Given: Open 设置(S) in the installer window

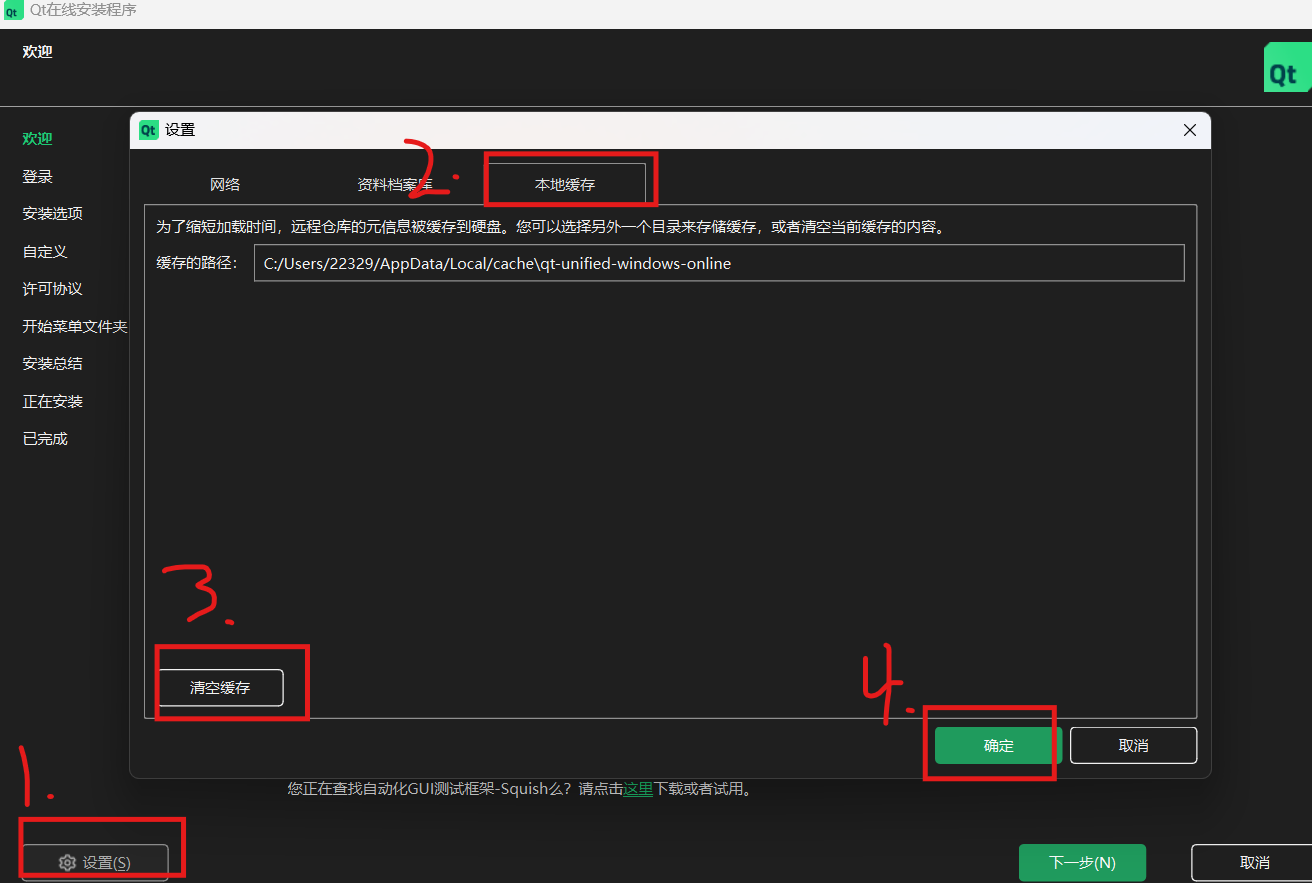Looking at the screenshot, I should pyautogui.click(x=95, y=862).
